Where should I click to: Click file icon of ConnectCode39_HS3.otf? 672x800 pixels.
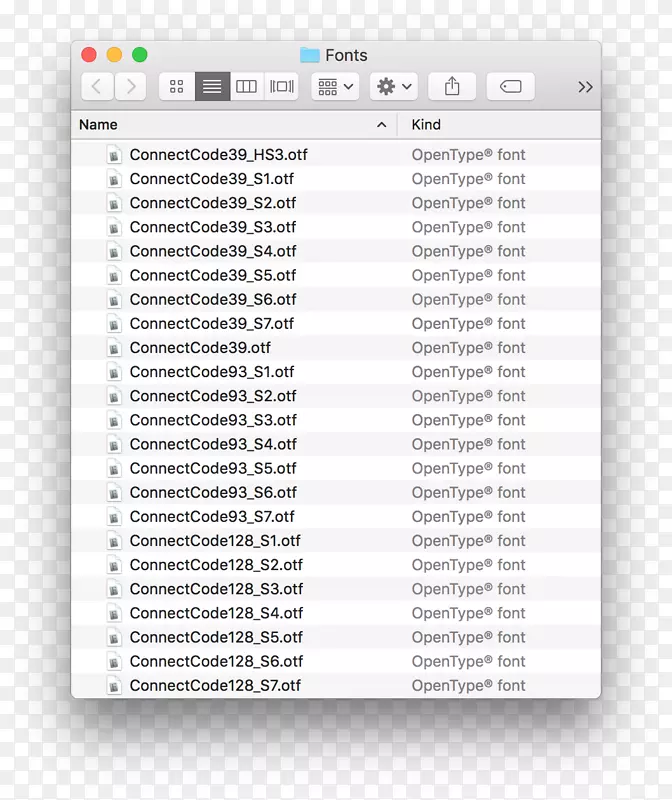coord(114,155)
